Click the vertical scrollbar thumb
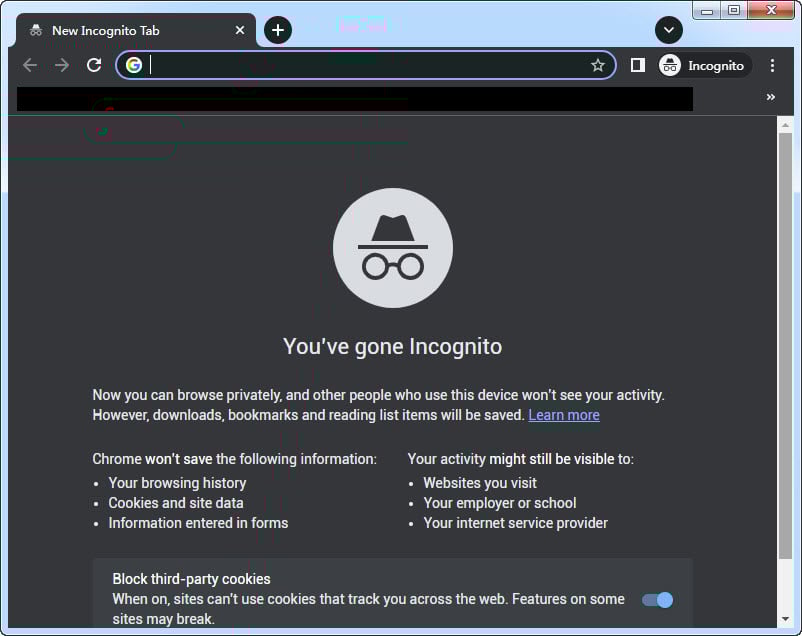The image size is (802, 636). tap(785, 346)
